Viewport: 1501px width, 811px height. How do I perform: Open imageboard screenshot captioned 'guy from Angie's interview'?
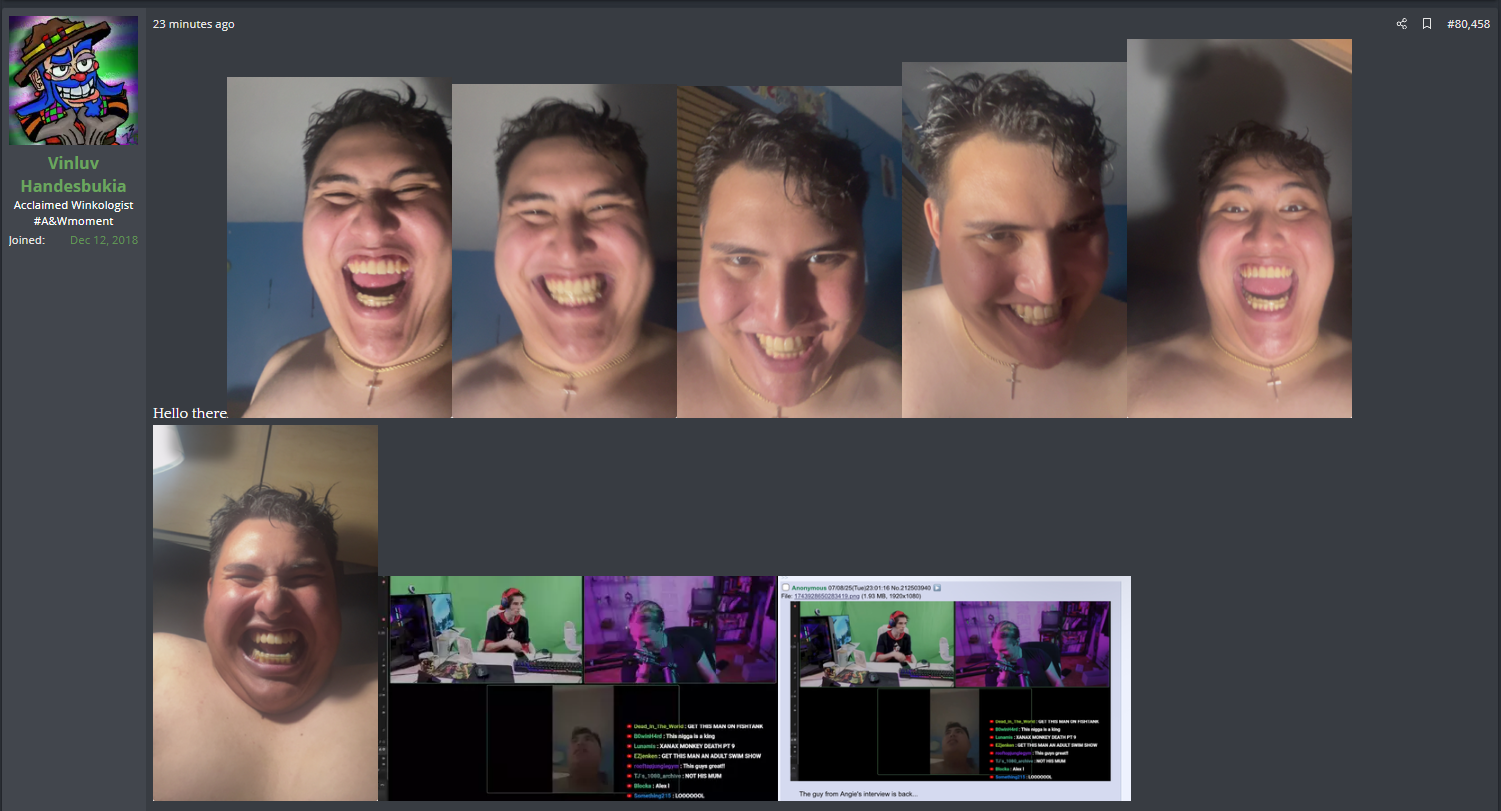coord(954,688)
